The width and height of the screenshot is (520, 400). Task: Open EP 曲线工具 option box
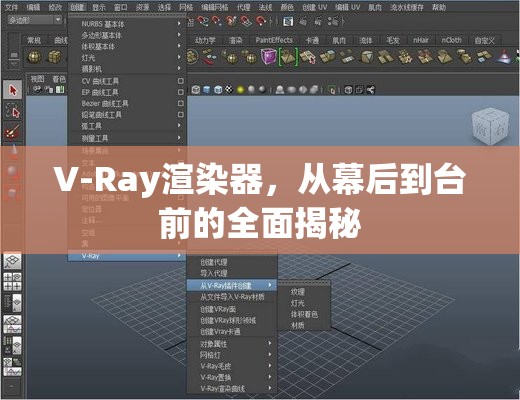[x=180, y=92]
